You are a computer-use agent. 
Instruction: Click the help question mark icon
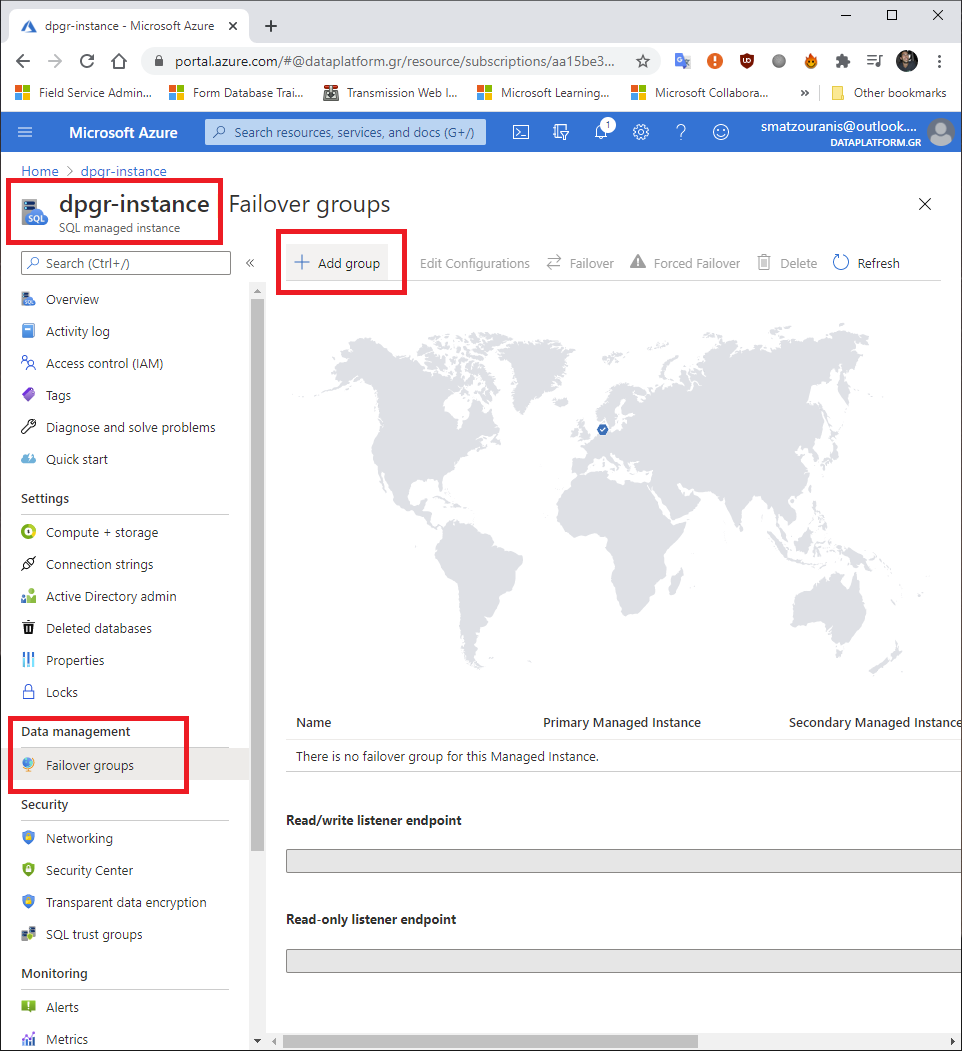[681, 132]
